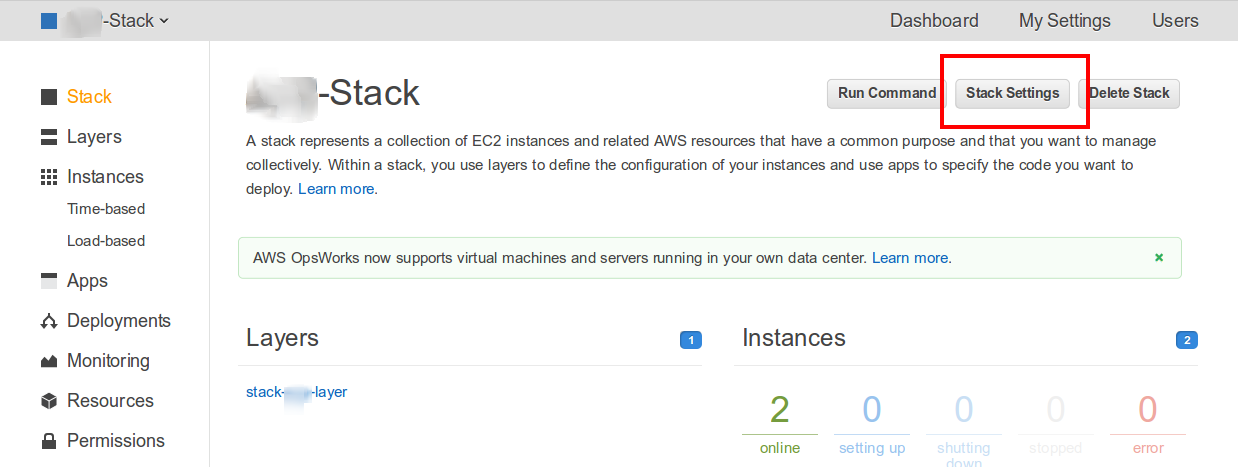Dismiss the OpsWorks notification banner

[x=1159, y=257]
